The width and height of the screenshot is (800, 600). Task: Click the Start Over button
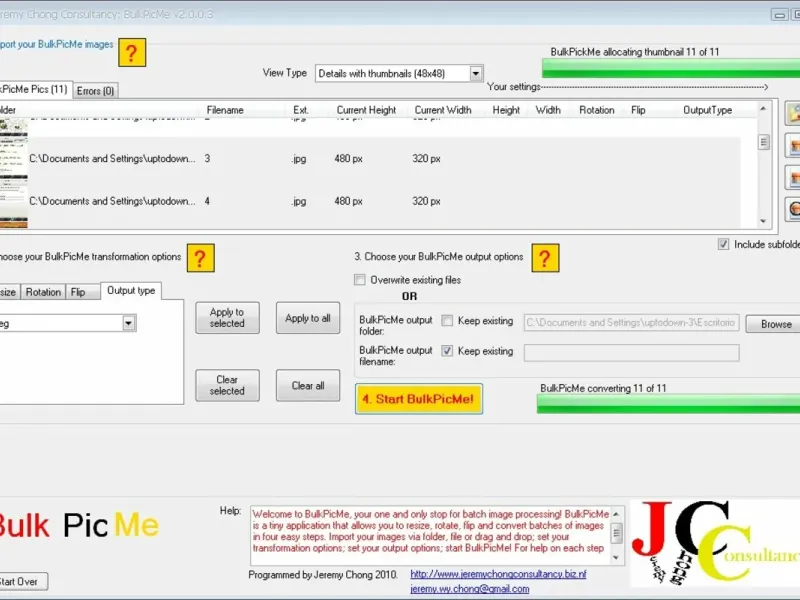[x=23, y=582]
